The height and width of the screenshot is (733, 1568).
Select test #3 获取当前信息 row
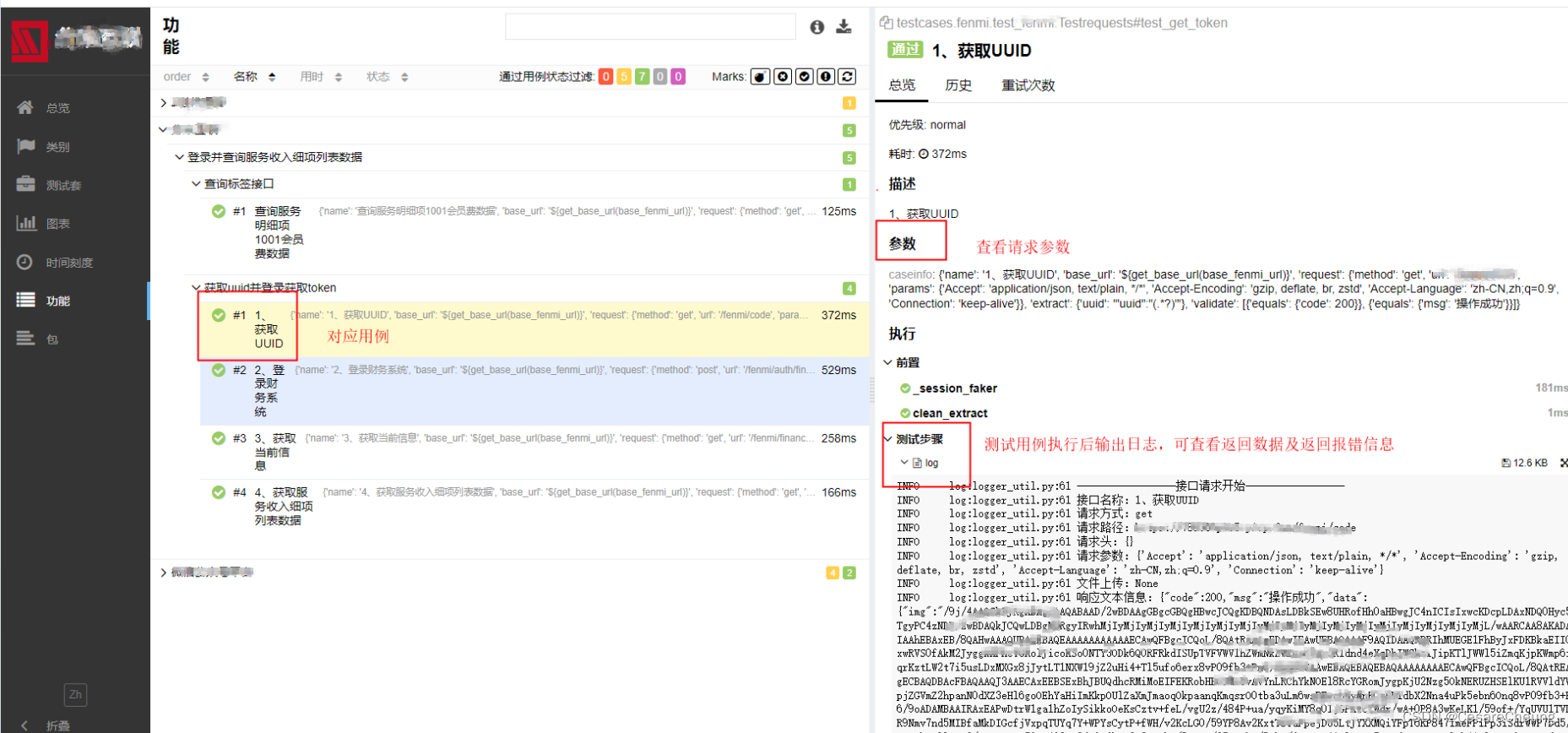coord(534,452)
